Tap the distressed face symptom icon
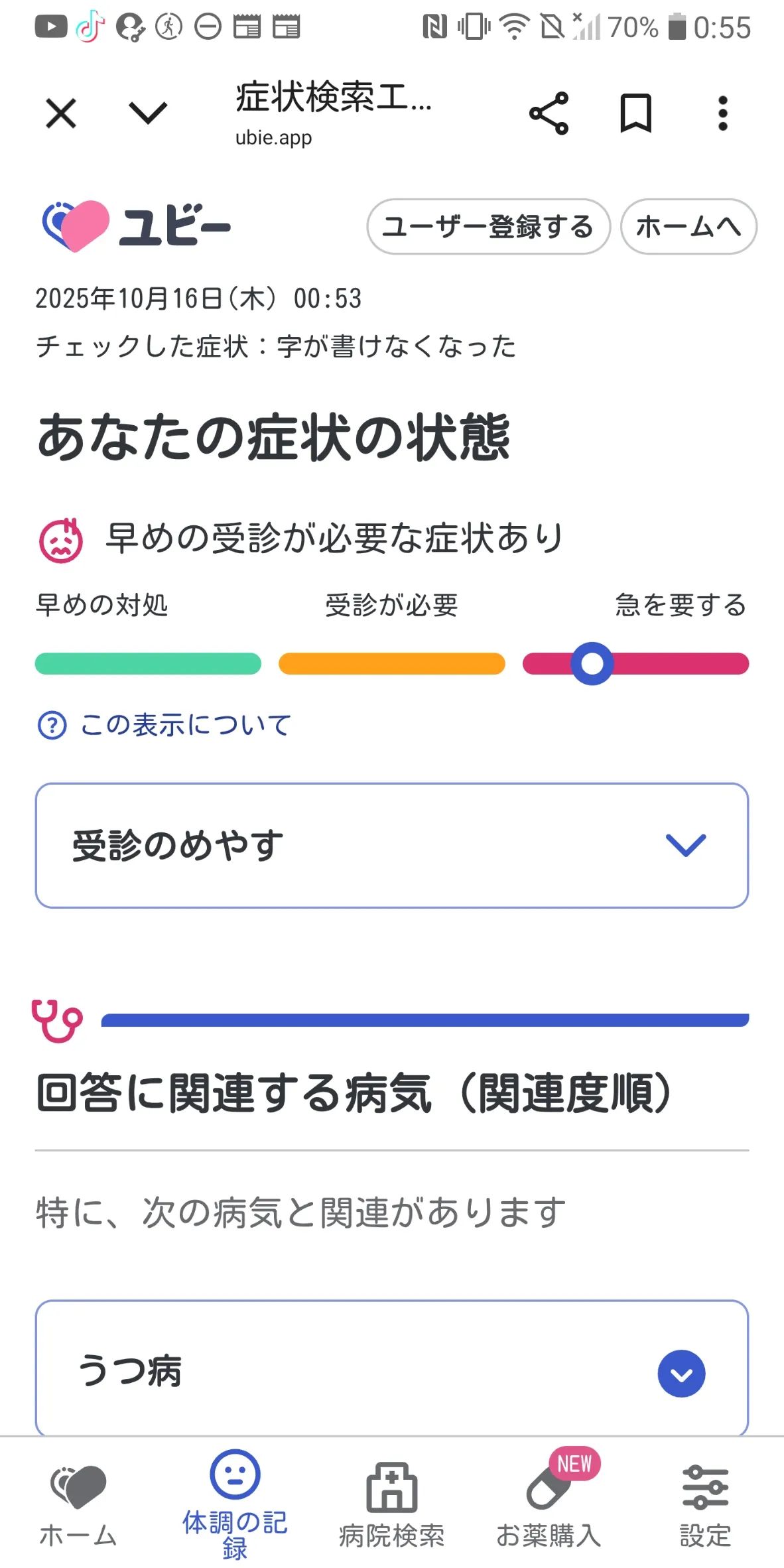Screen dimensions: 784x1568 click(61, 541)
